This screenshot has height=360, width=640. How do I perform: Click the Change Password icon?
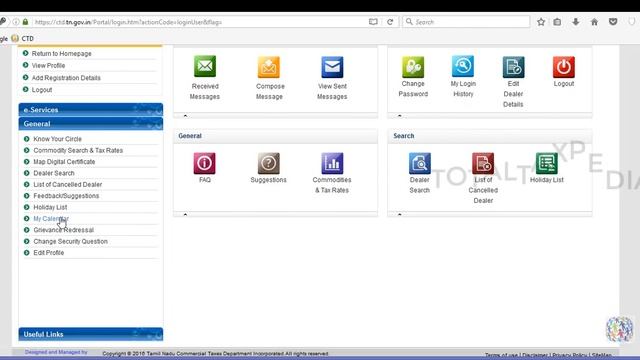coord(413,67)
